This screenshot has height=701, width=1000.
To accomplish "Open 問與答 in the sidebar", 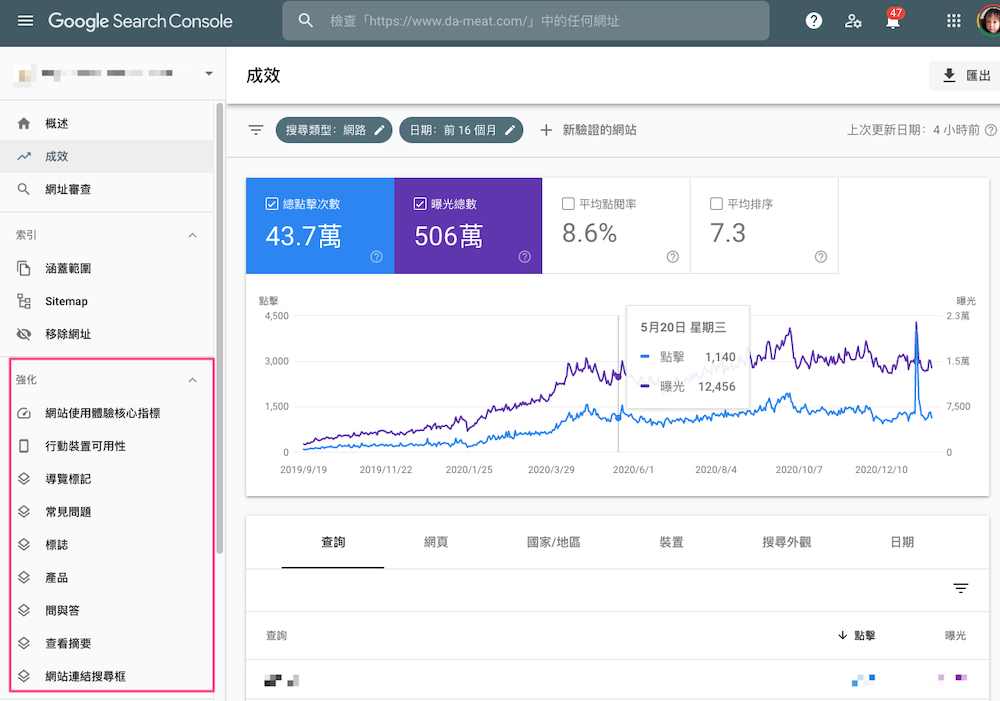I will click(107, 610).
